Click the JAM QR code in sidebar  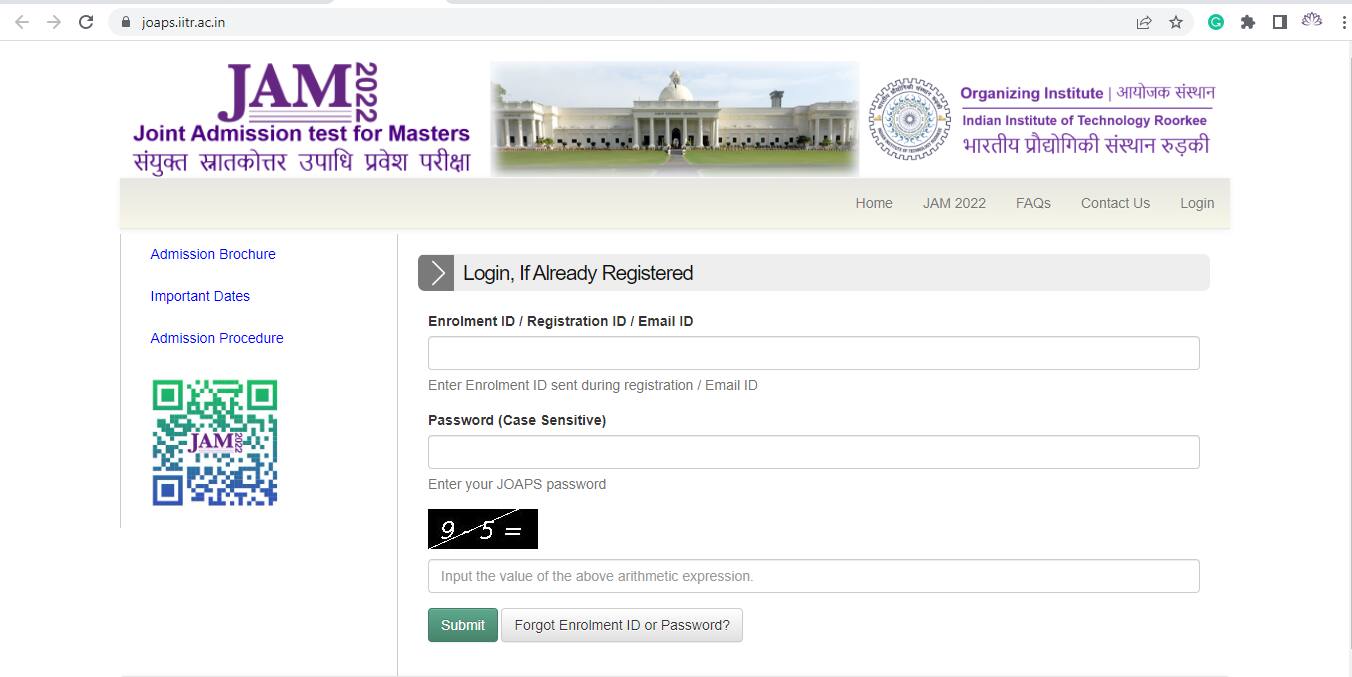click(214, 442)
